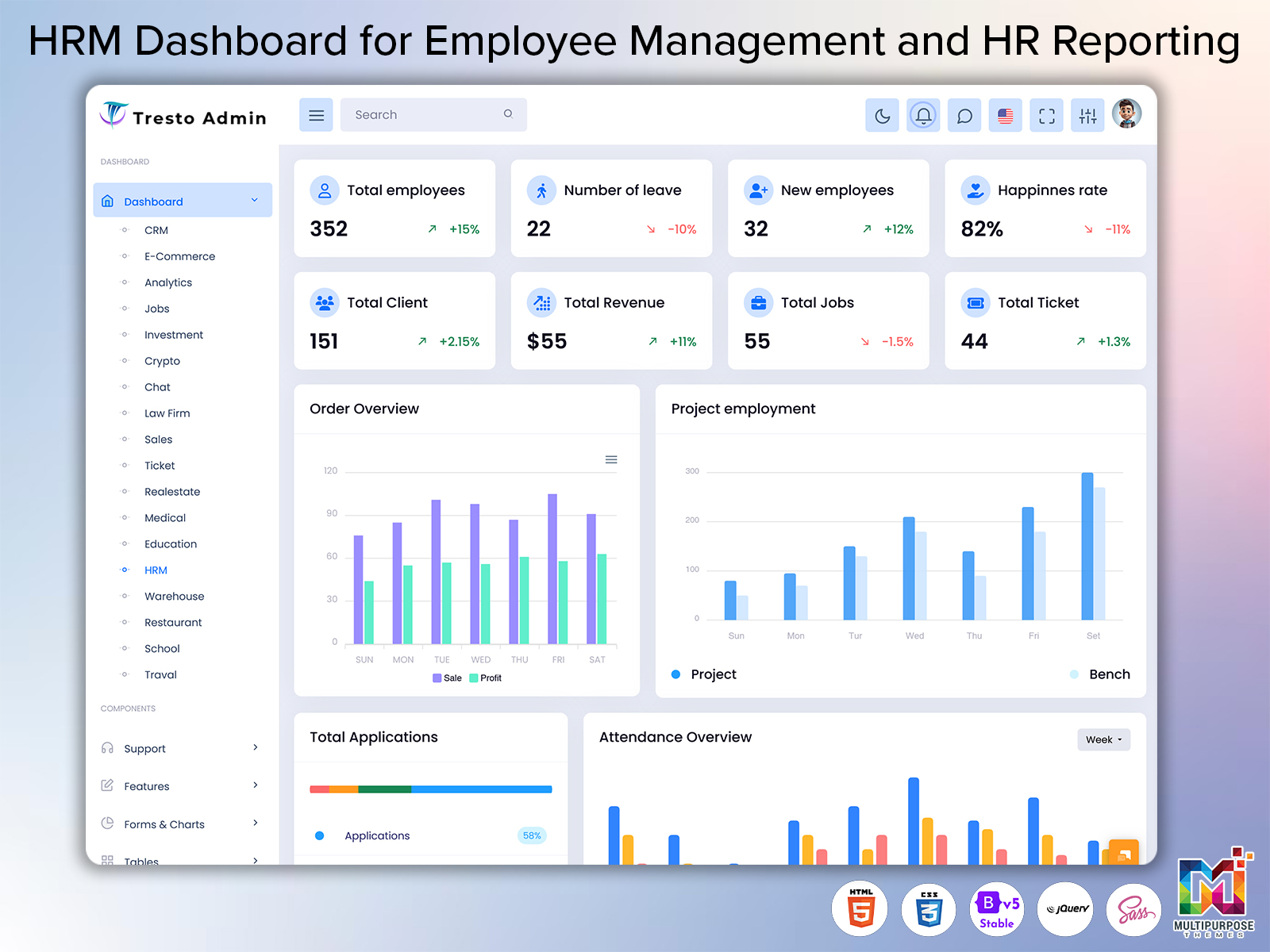Open the Warehouse sidebar item
Screen dimensions: 1270x952
174,597
